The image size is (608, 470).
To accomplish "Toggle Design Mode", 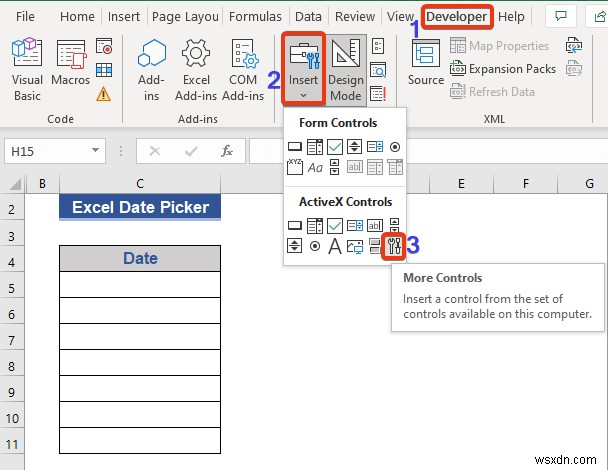I will point(346,70).
